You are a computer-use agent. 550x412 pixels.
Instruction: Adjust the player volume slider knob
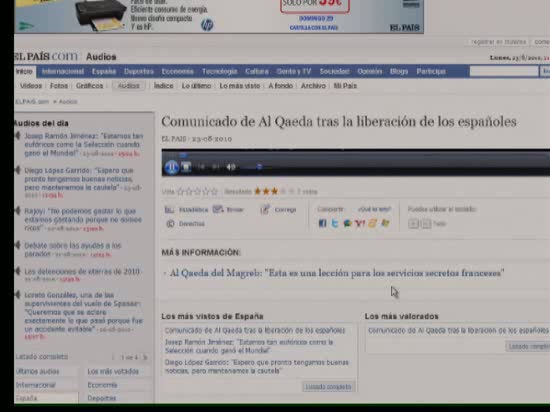tap(259, 167)
